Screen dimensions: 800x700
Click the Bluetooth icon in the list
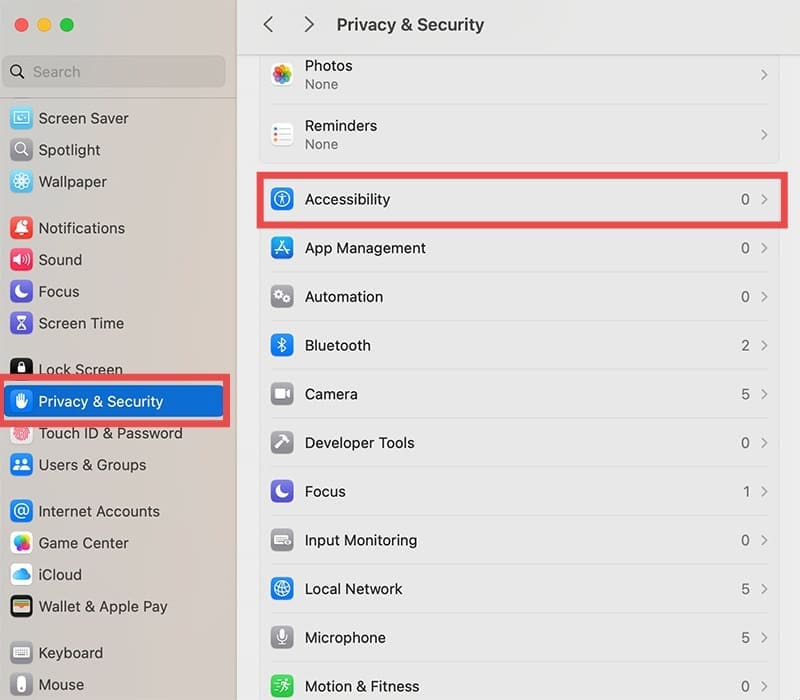[x=282, y=345]
